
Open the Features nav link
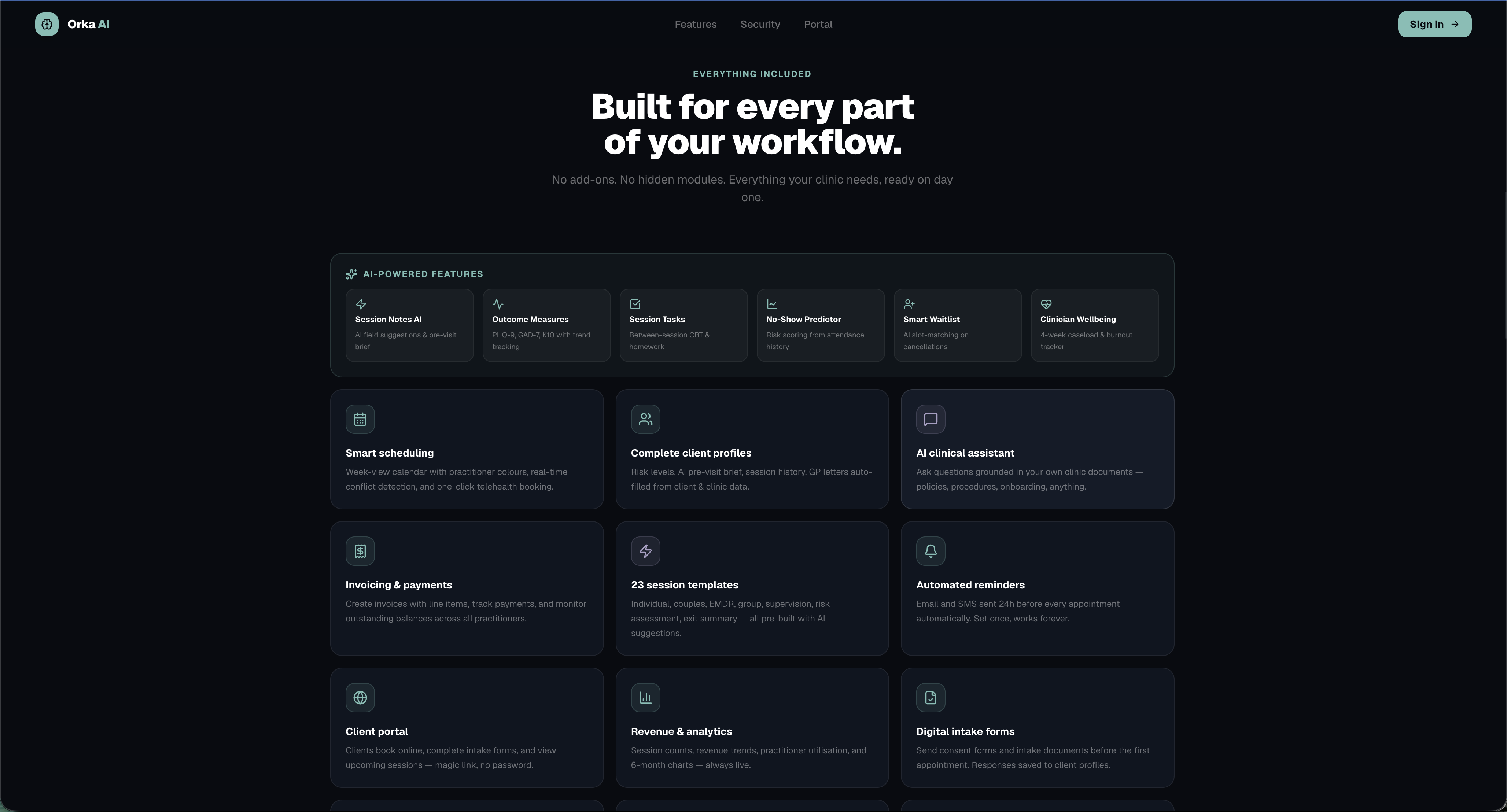coord(696,24)
